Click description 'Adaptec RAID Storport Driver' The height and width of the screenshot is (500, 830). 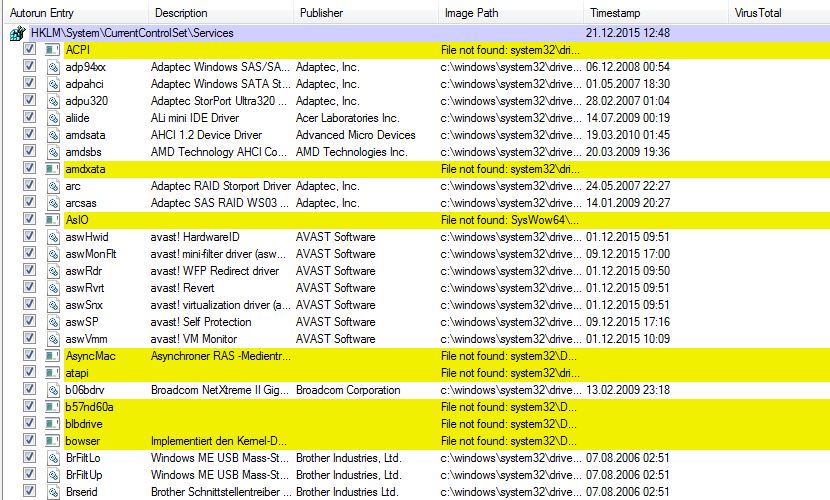click(221, 186)
